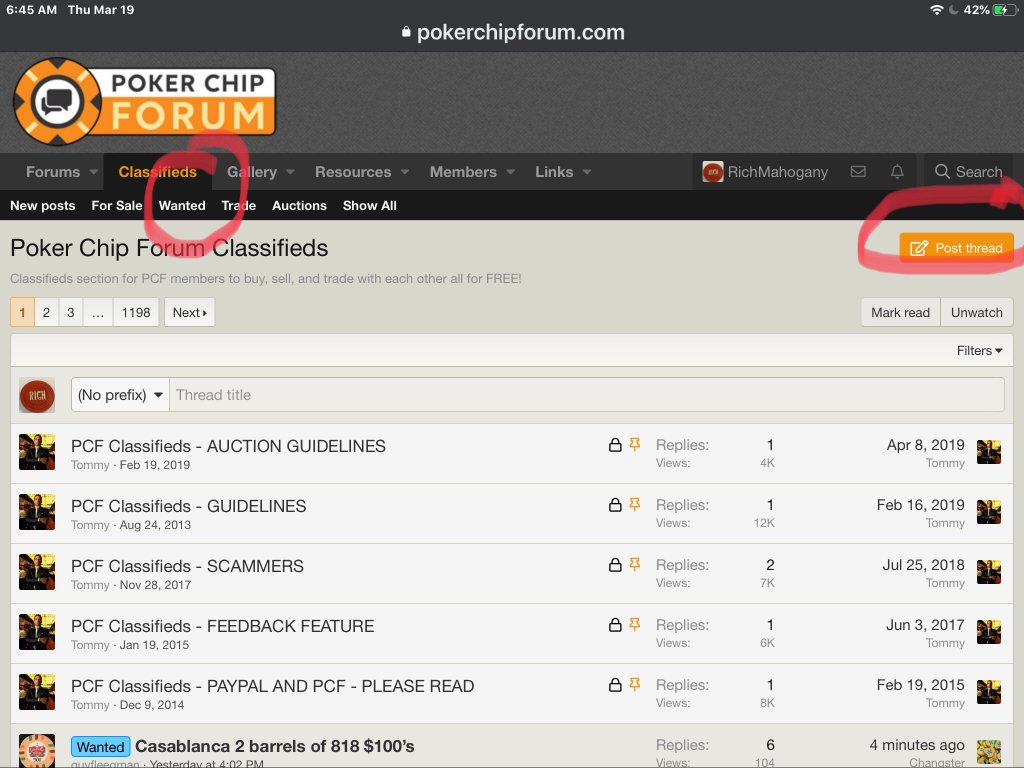Click the Poker Chip Forum logo

pos(144,100)
